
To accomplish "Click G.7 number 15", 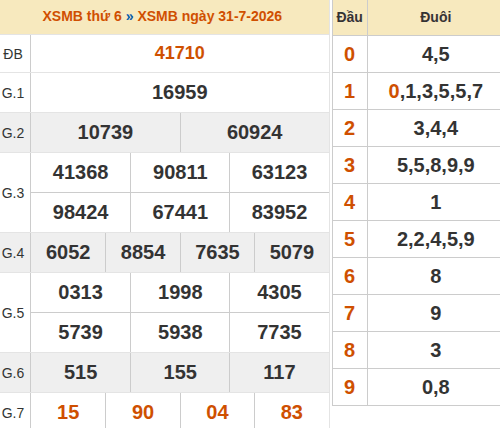I will tap(68, 412).
